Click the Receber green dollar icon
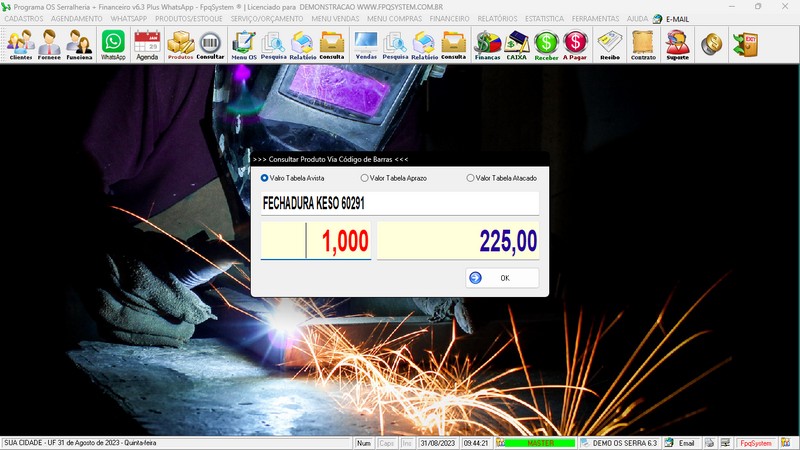Viewport: 800px width, 450px height. click(x=546, y=45)
